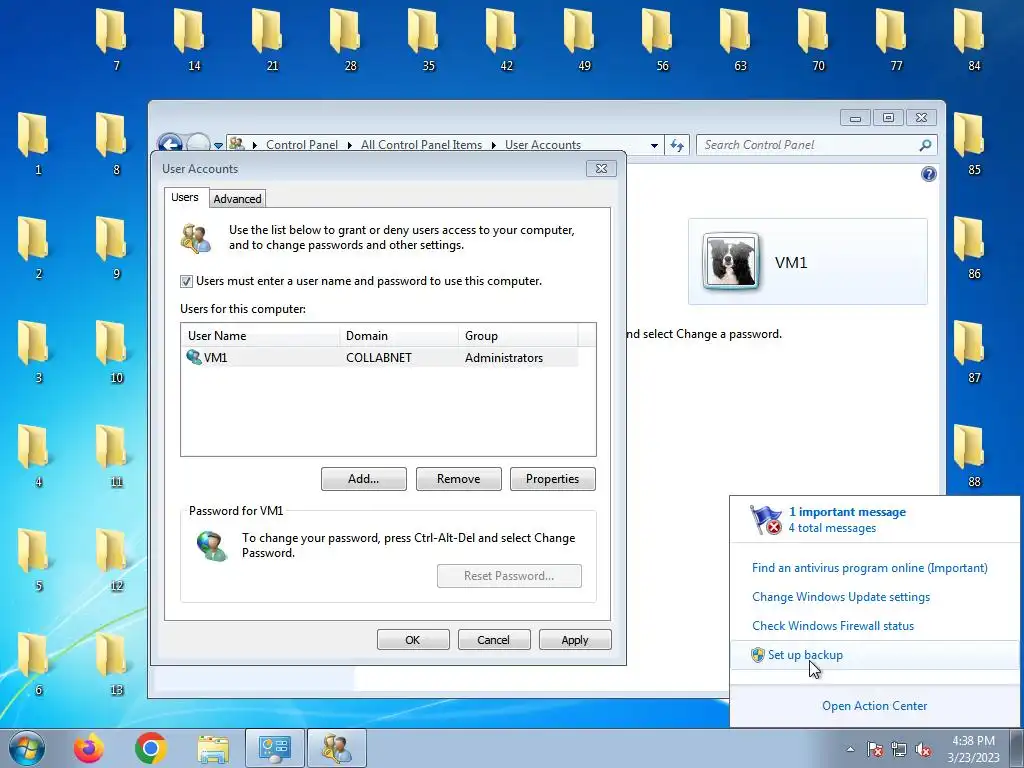Launch Google Chrome from the taskbar

tap(151, 748)
